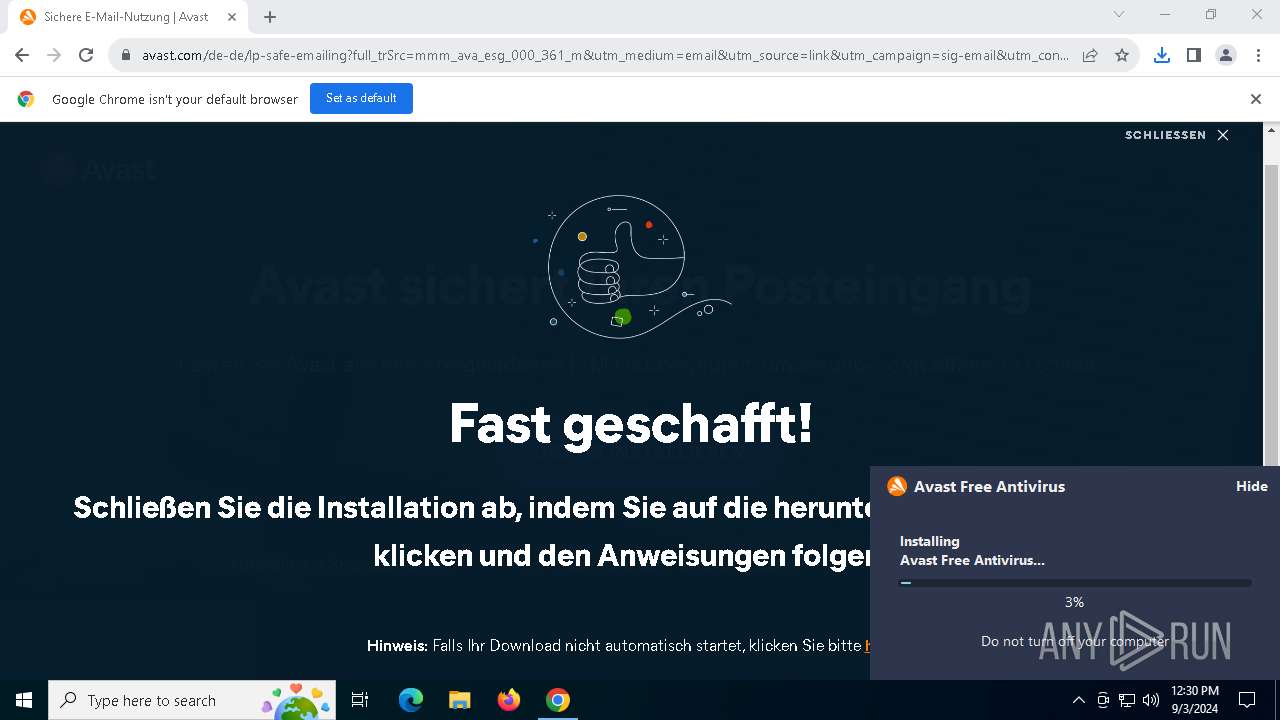Open the Windows Start menu
This screenshot has width=1280, height=720.
click(x=24, y=700)
